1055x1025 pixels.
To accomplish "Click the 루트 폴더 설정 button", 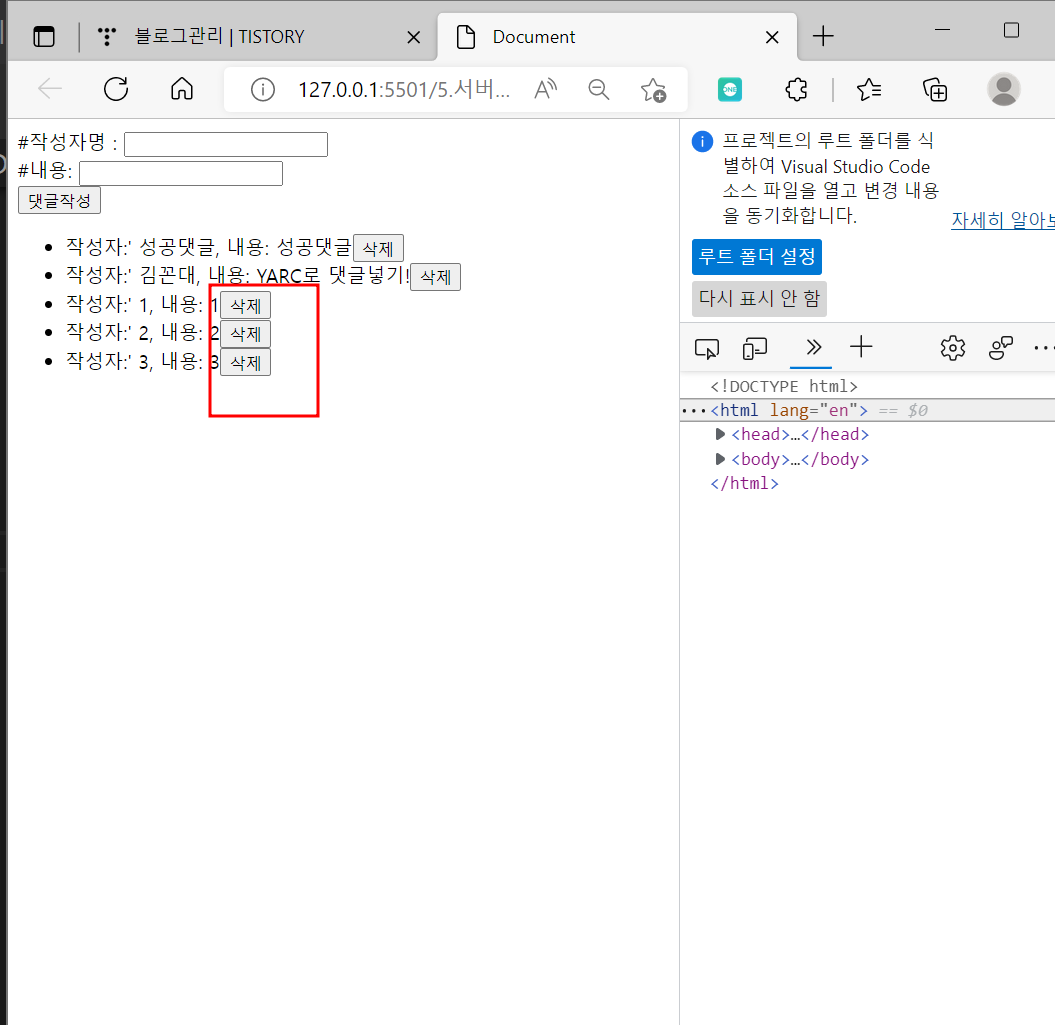I will [757, 256].
